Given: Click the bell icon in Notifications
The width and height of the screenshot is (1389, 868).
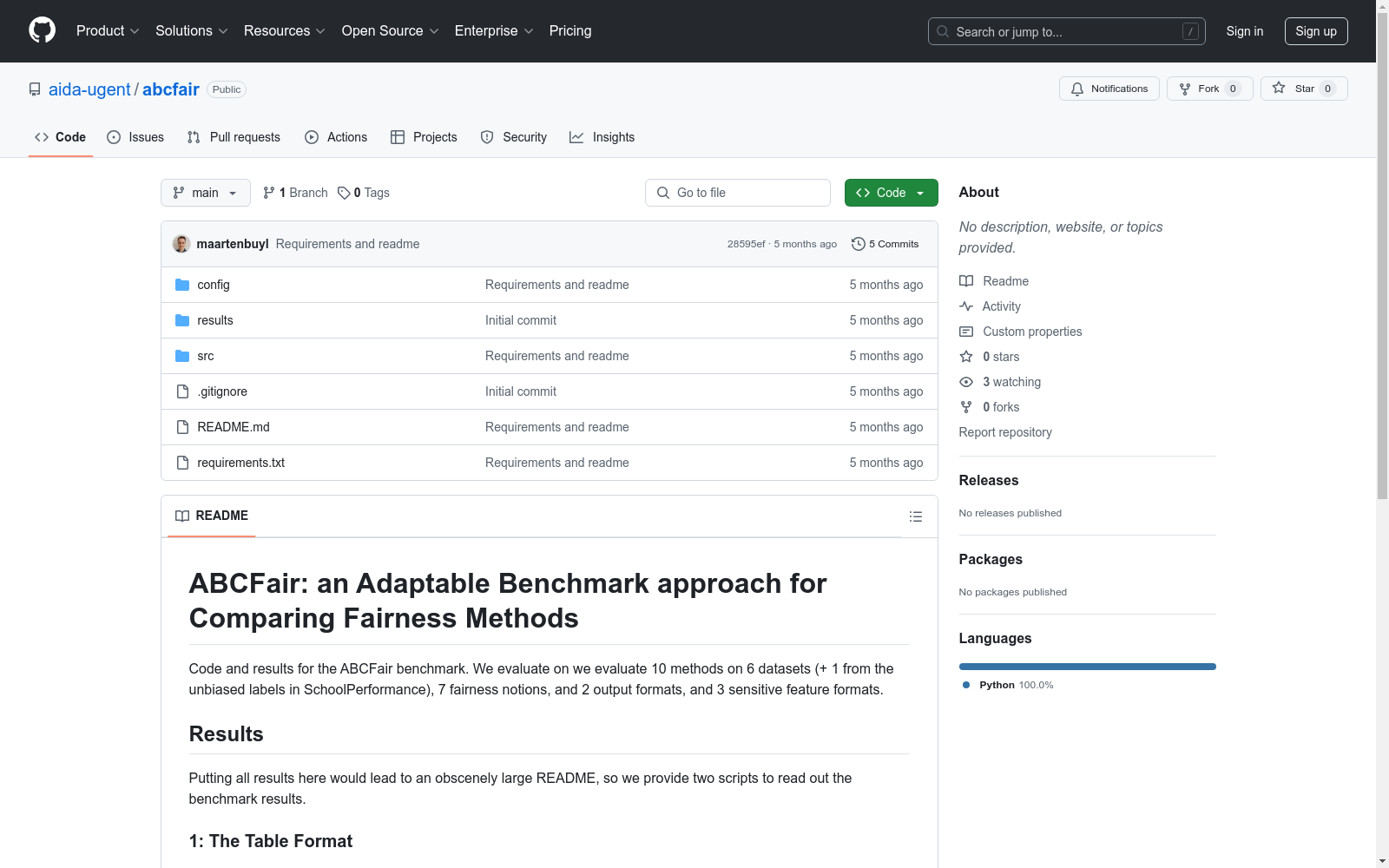Looking at the screenshot, I should click(x=1077, y=89).
